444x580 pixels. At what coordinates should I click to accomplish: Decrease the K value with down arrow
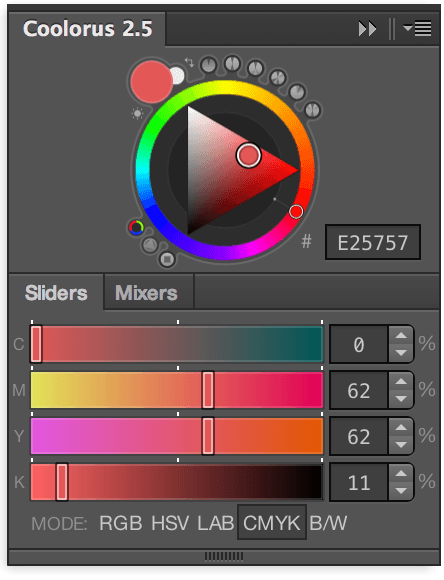pos(401,491)
